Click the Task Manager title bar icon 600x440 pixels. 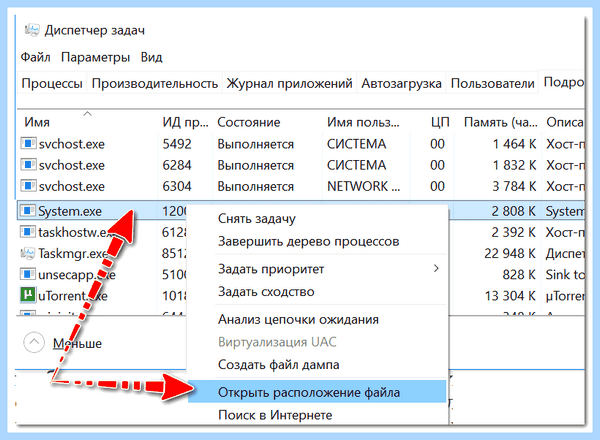click(x=32, y=29)
